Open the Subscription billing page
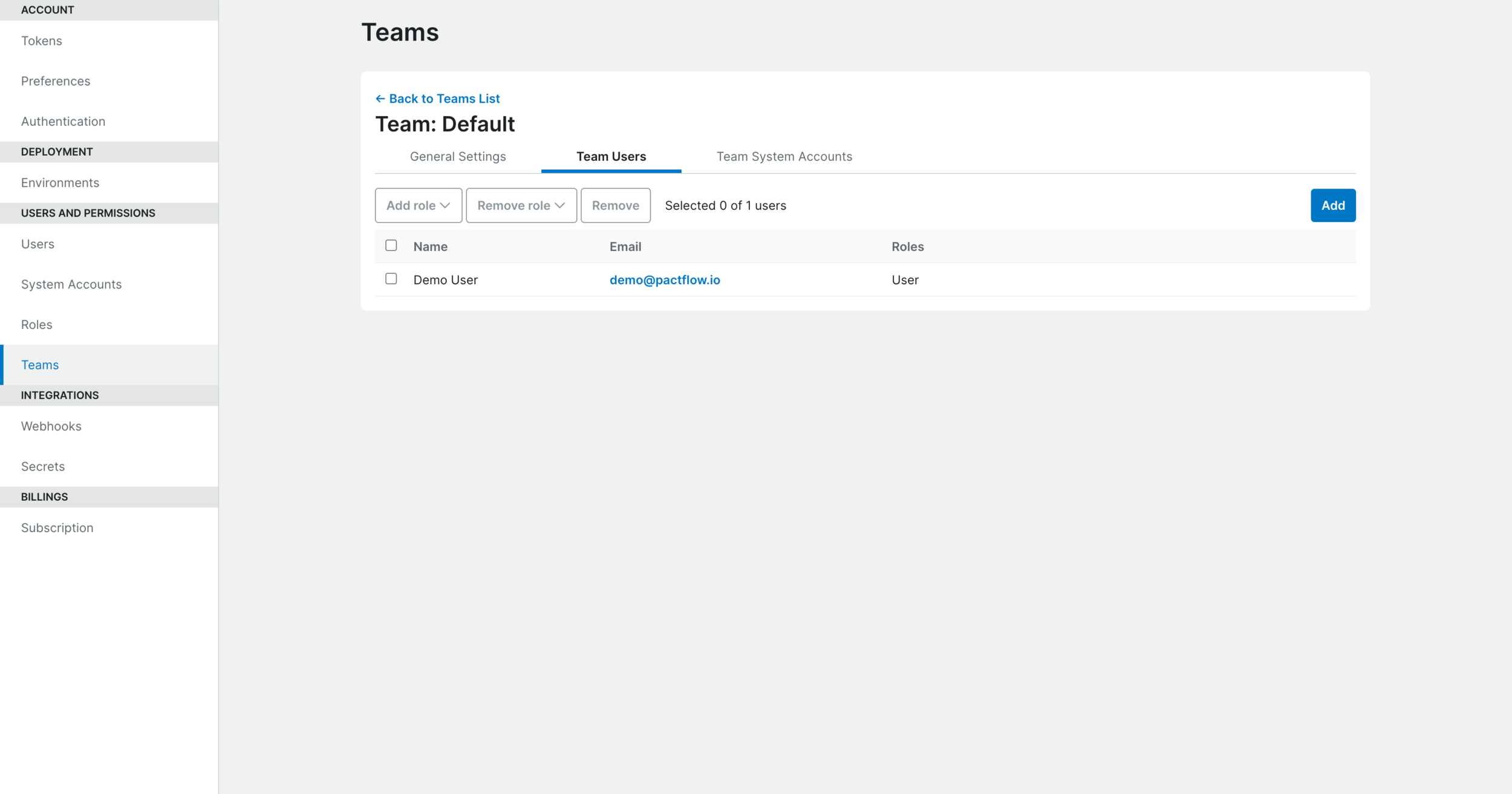The height and width of the screenshot is (794, 1512). tap(57, 527)
